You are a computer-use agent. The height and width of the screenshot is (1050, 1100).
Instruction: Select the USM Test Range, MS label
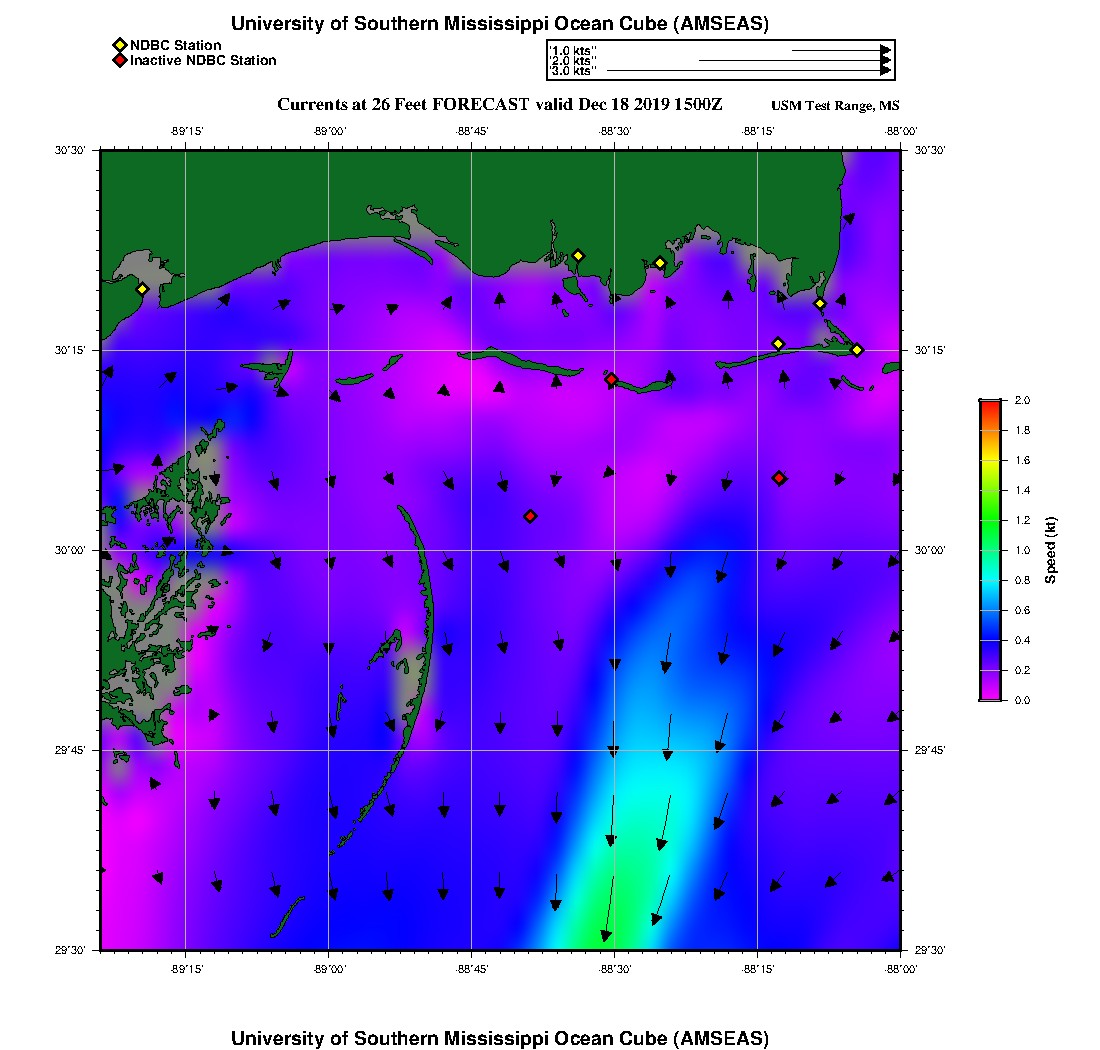click(x=835, y=106)
